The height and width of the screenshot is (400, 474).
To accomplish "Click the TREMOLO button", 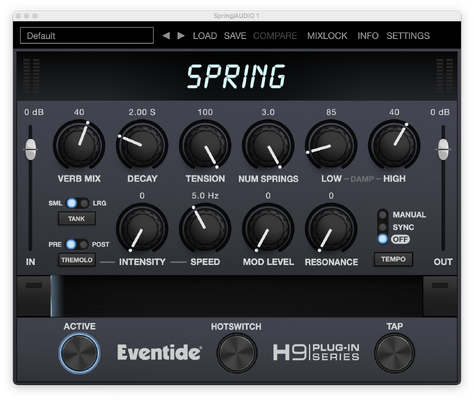I will click(x=77, y=260).
